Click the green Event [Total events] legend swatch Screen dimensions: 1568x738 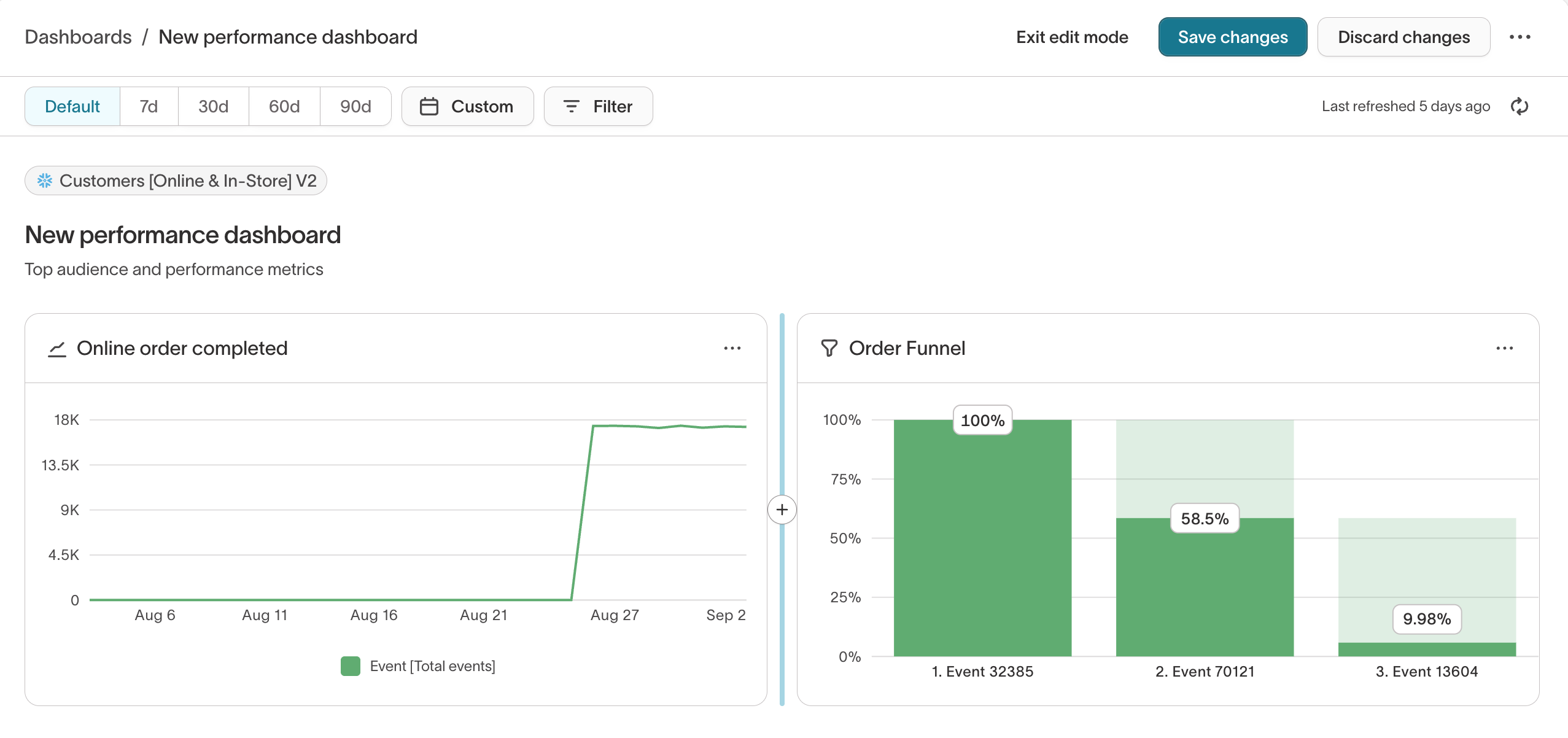351,666
